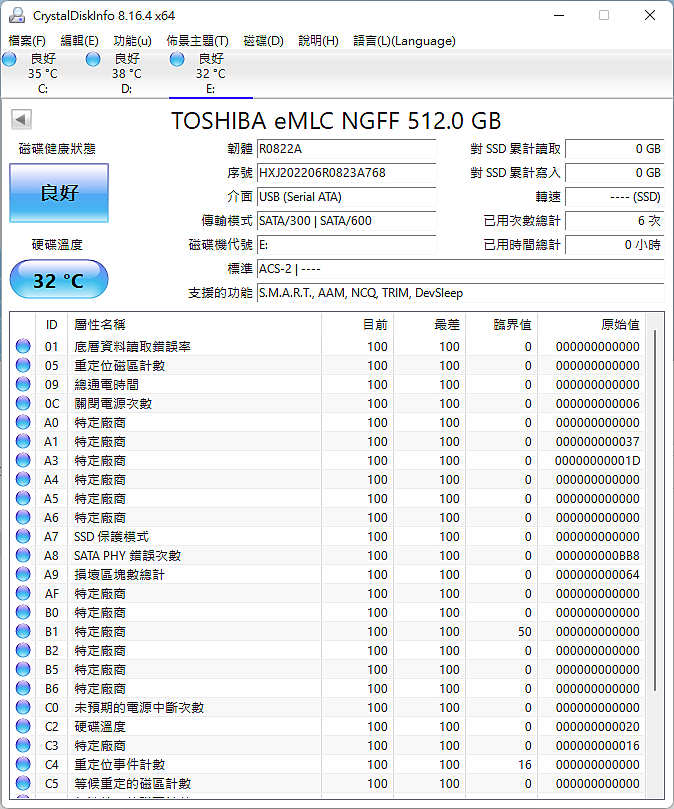Click the status orb of attribute B1
Screen dimensions: 674x809
23,632
